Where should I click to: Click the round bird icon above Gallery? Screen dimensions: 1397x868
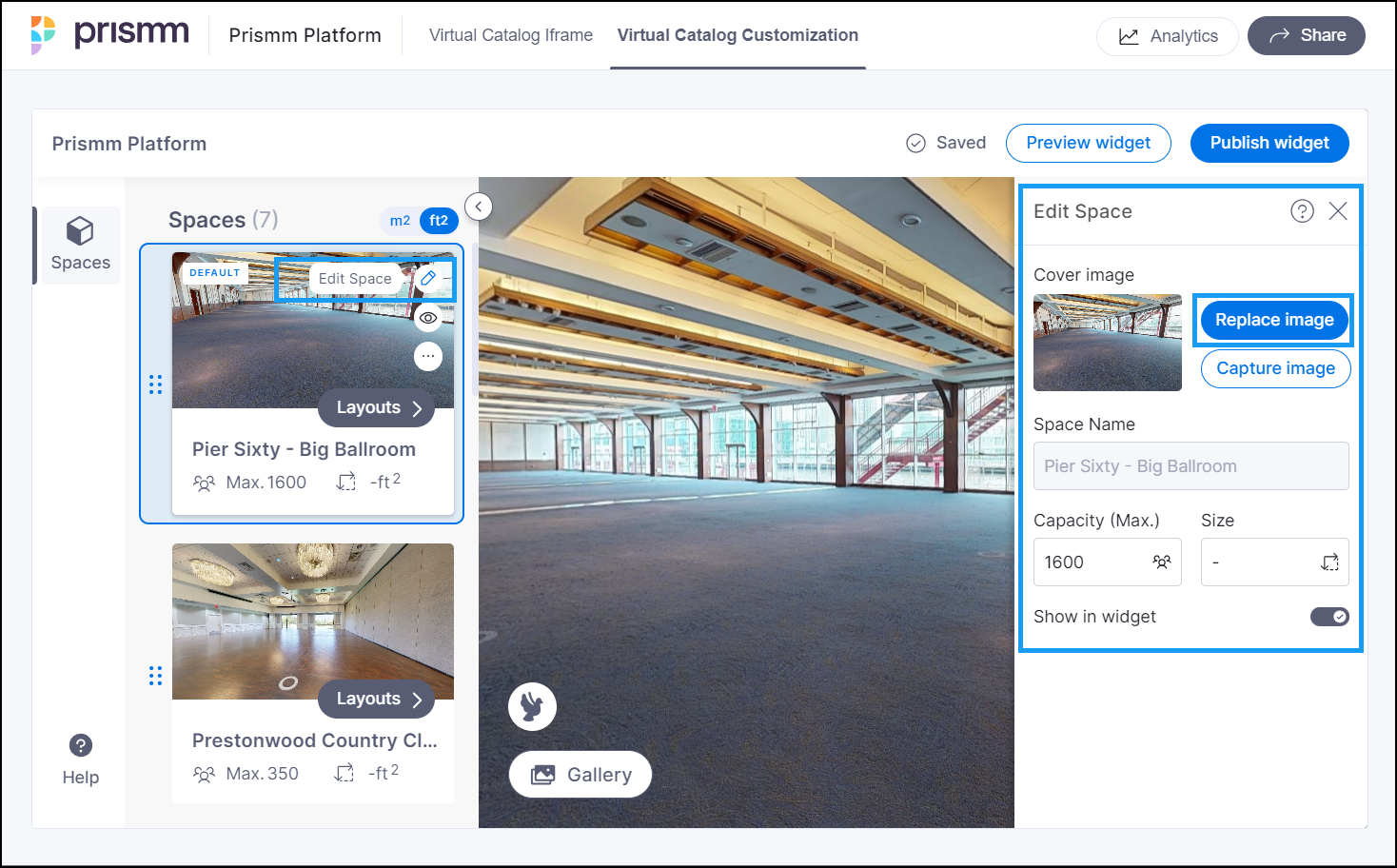(x=532, y=706)
